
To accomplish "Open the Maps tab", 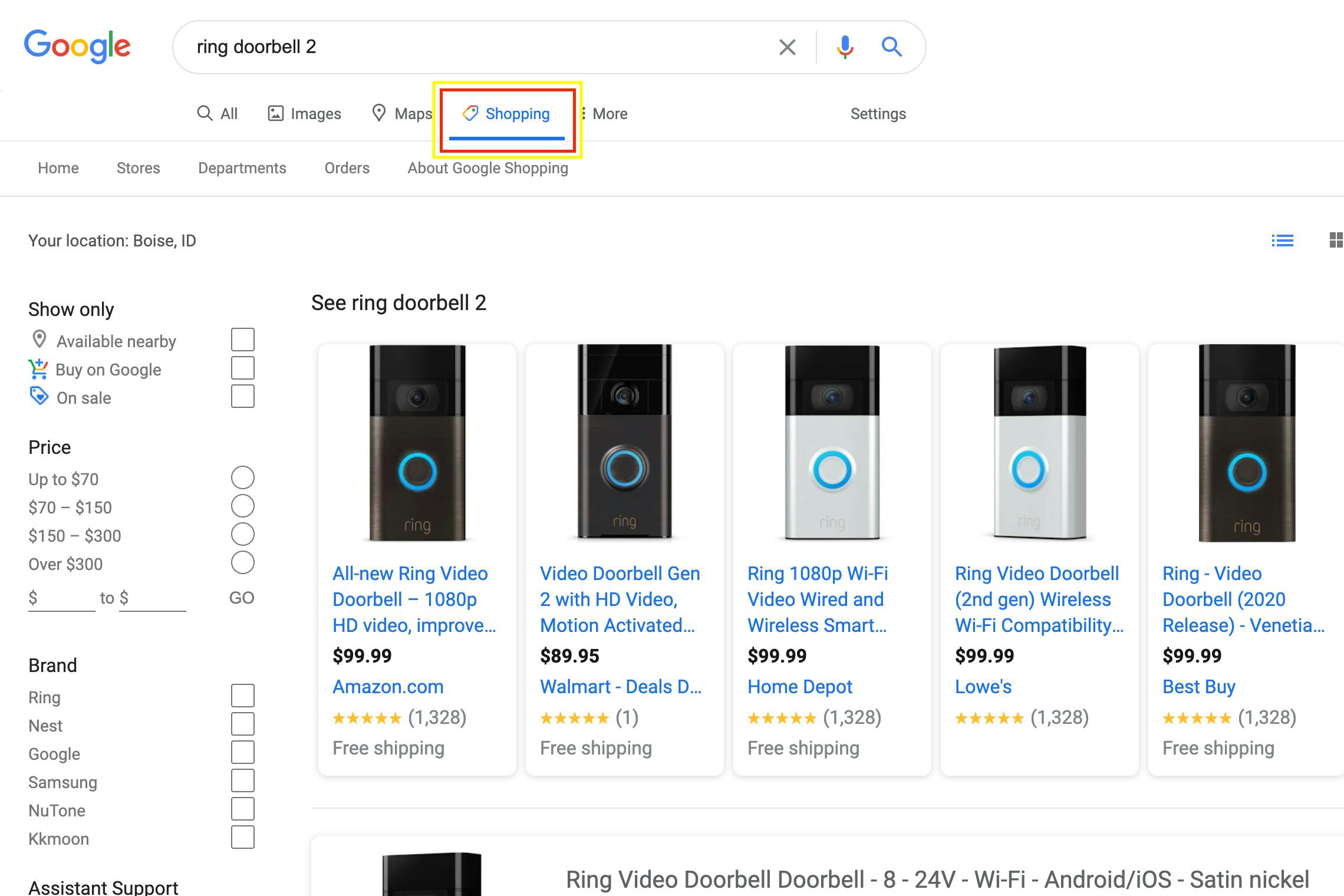I will tap(402, 114).
